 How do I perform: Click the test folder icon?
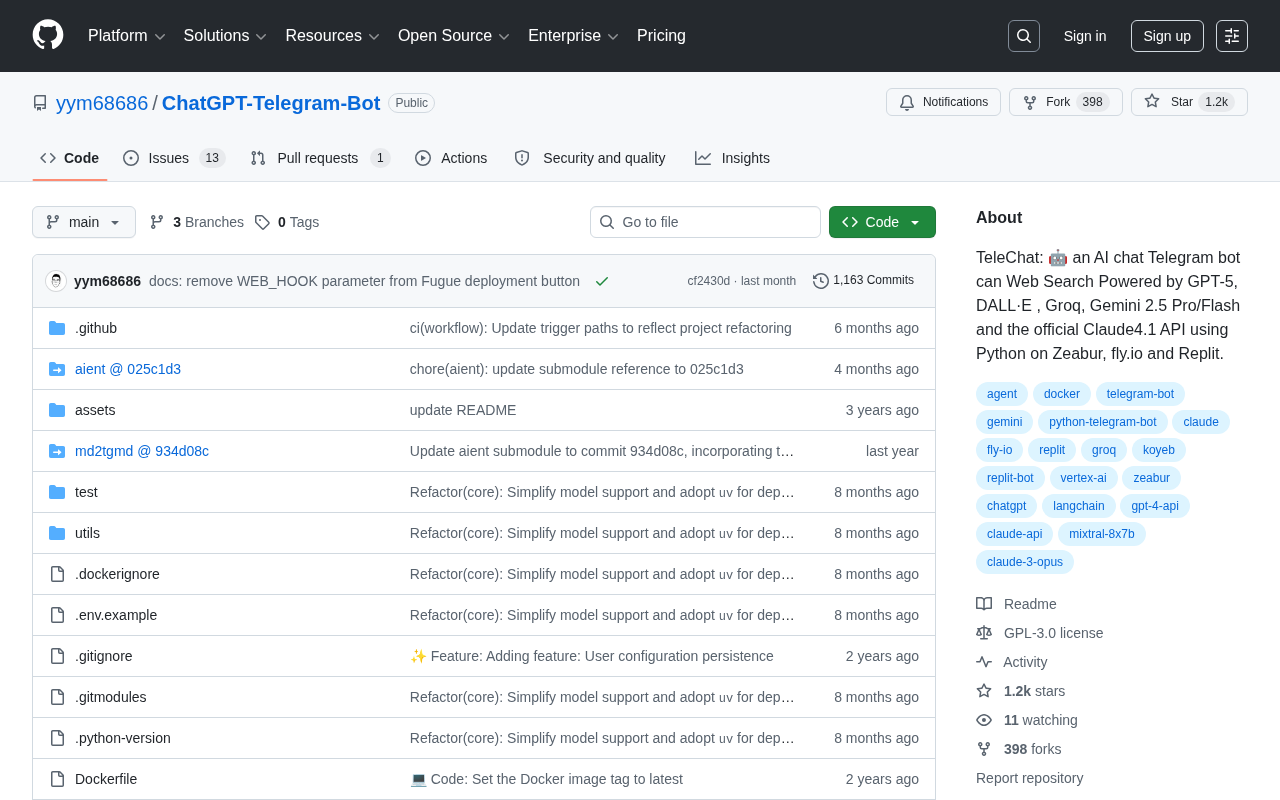57,492
